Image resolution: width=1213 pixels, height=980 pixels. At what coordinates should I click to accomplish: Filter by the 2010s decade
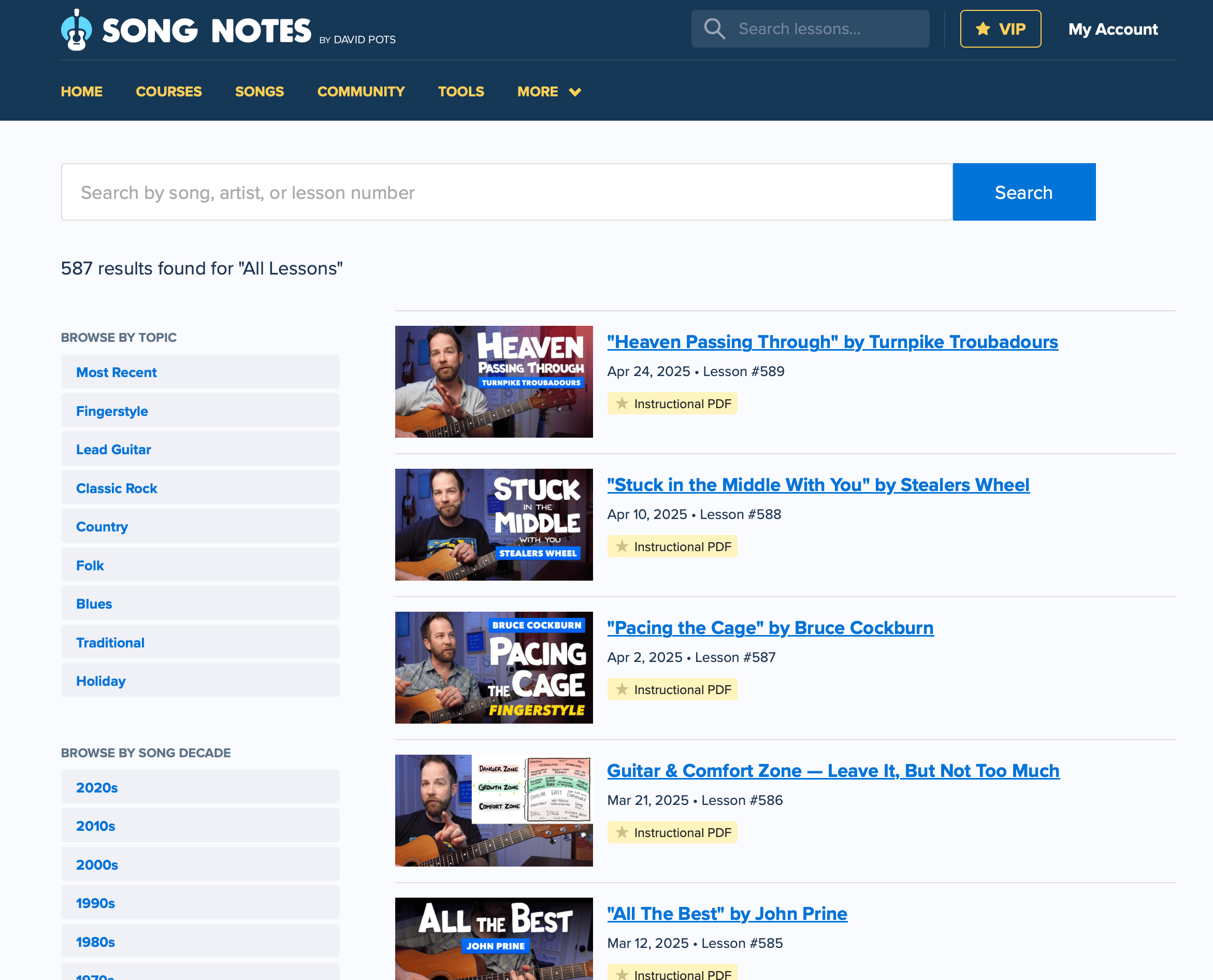tap(200, 825)
